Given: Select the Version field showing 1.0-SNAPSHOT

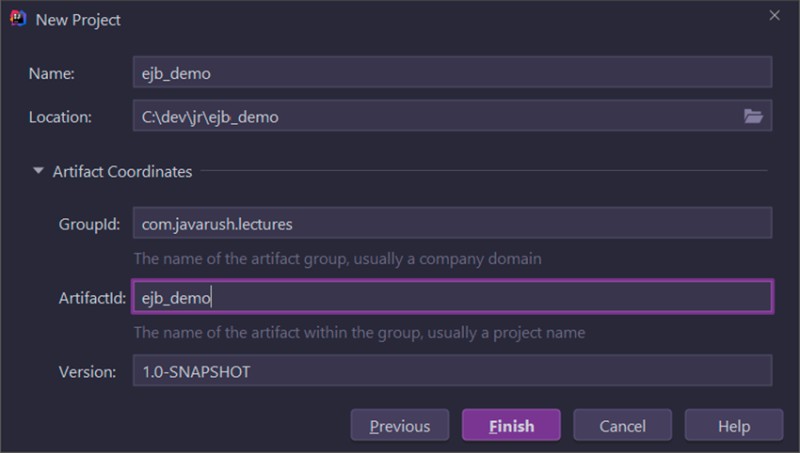Looking at the screenshot, I should (451, 371).
